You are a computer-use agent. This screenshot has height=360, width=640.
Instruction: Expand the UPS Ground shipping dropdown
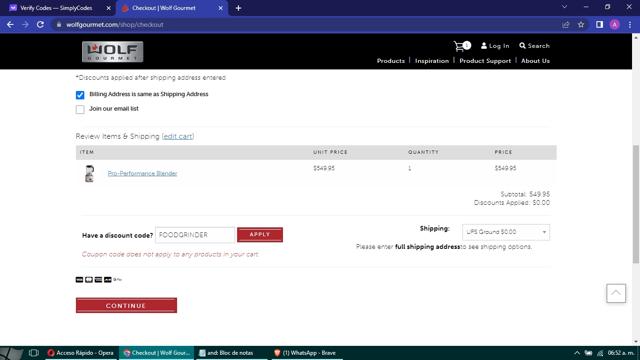506,232
